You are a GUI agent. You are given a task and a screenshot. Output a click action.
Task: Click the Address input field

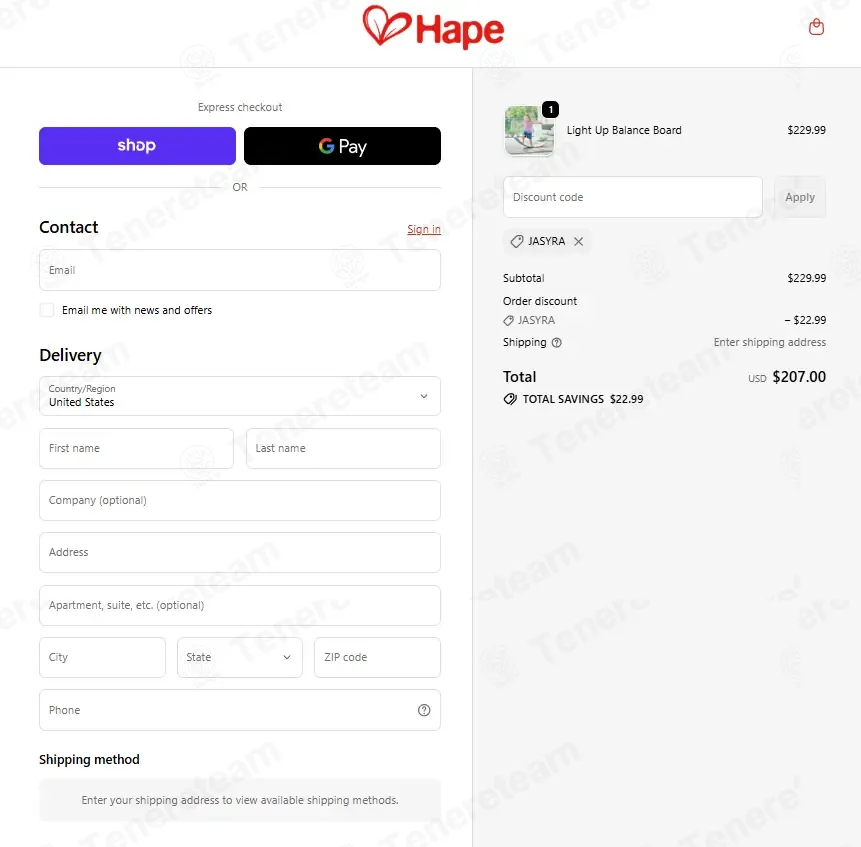click(x=240, y=552)
